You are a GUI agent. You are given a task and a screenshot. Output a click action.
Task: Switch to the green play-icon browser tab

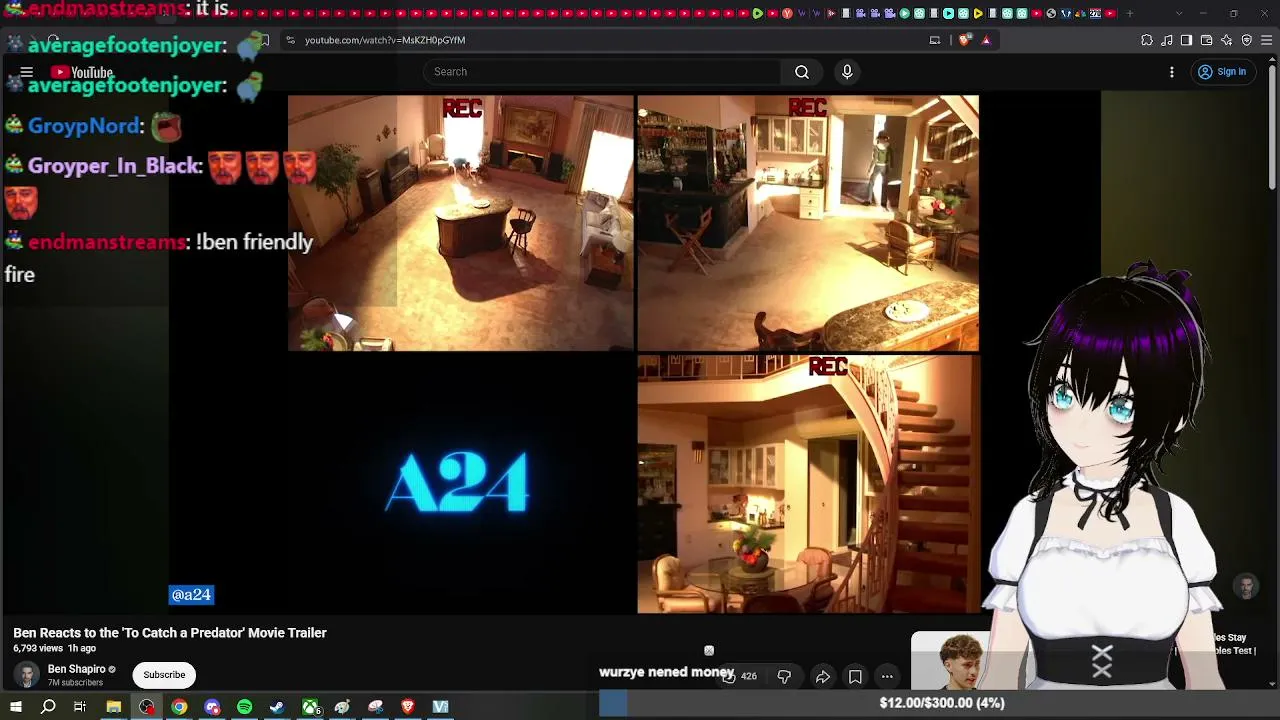pyautogui.click(x=758, y=13)
